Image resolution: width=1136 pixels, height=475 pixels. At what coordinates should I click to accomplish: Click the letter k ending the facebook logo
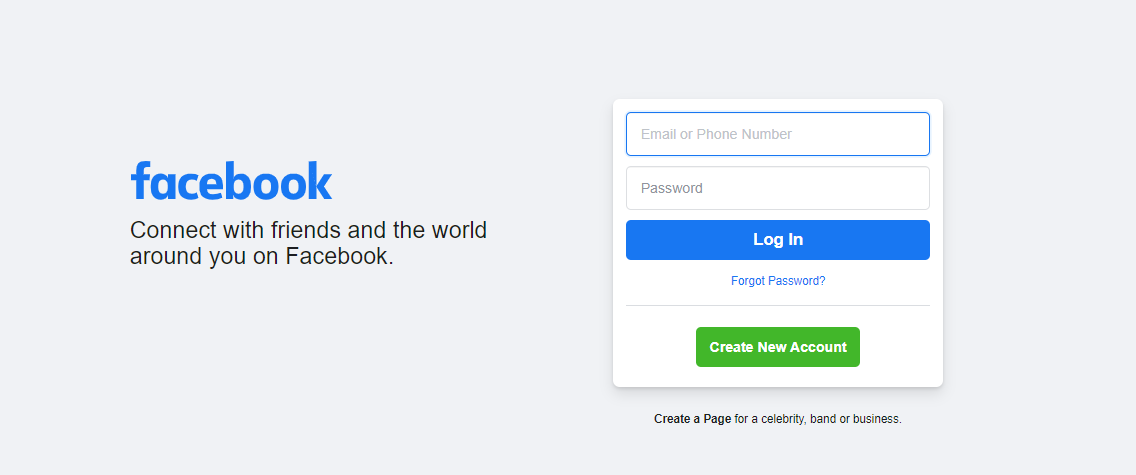[x=320, y=180]
